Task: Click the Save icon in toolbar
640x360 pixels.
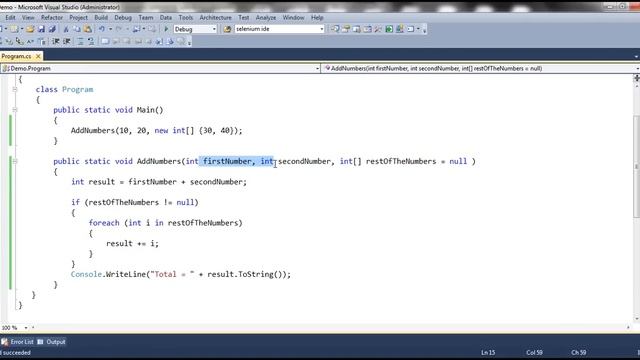Action: (41, 29)
